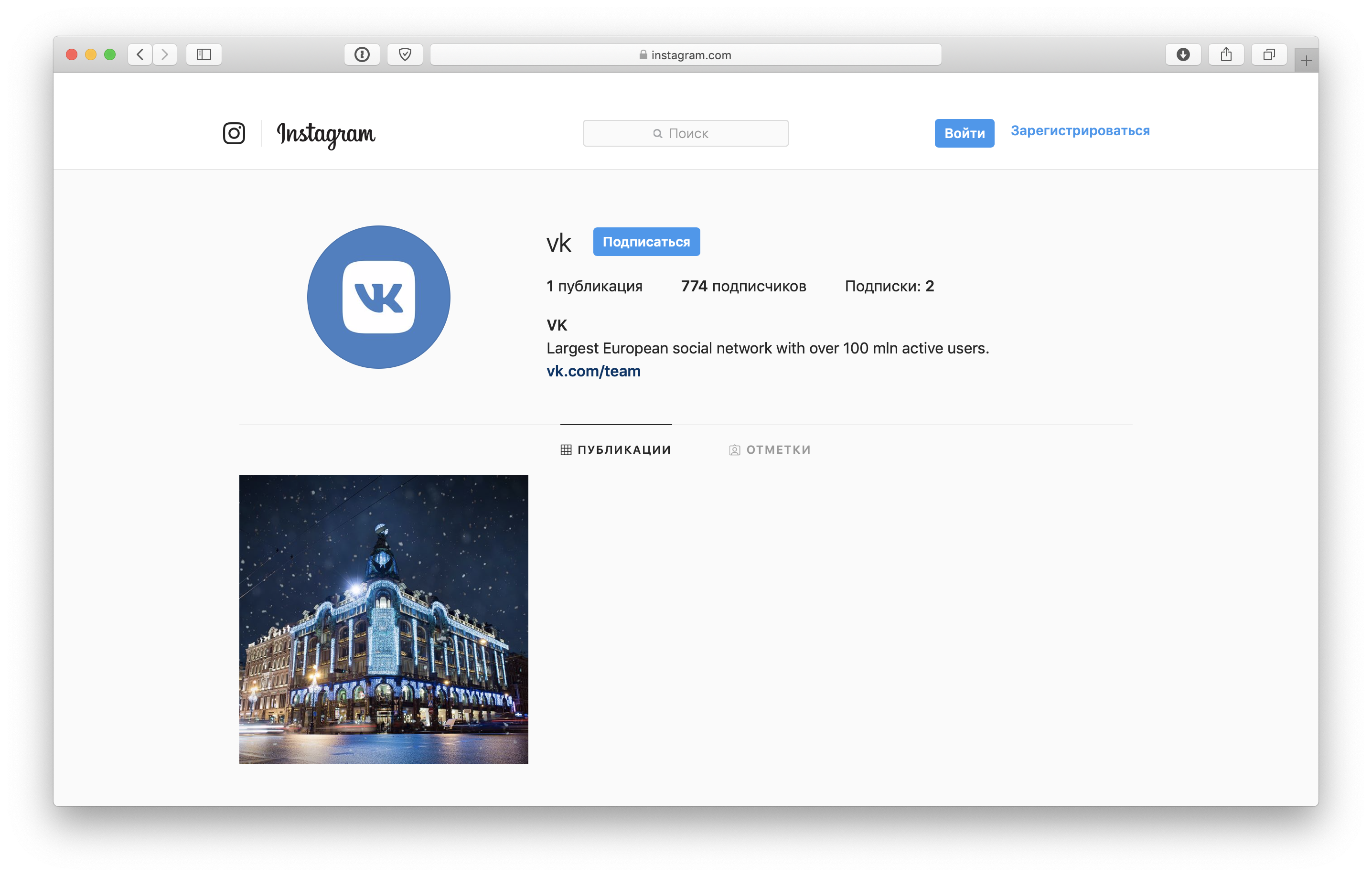Click the tag icon beside ОТМЕТКИ
The image size is (1372, 877).
(734, 449)
